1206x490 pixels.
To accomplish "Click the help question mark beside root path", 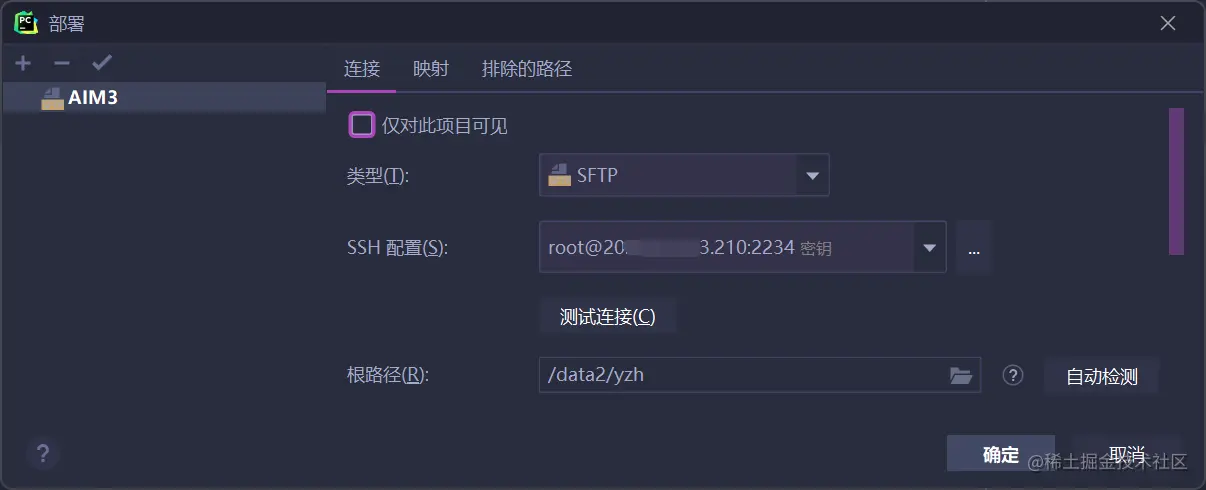I will (1014, 376).
